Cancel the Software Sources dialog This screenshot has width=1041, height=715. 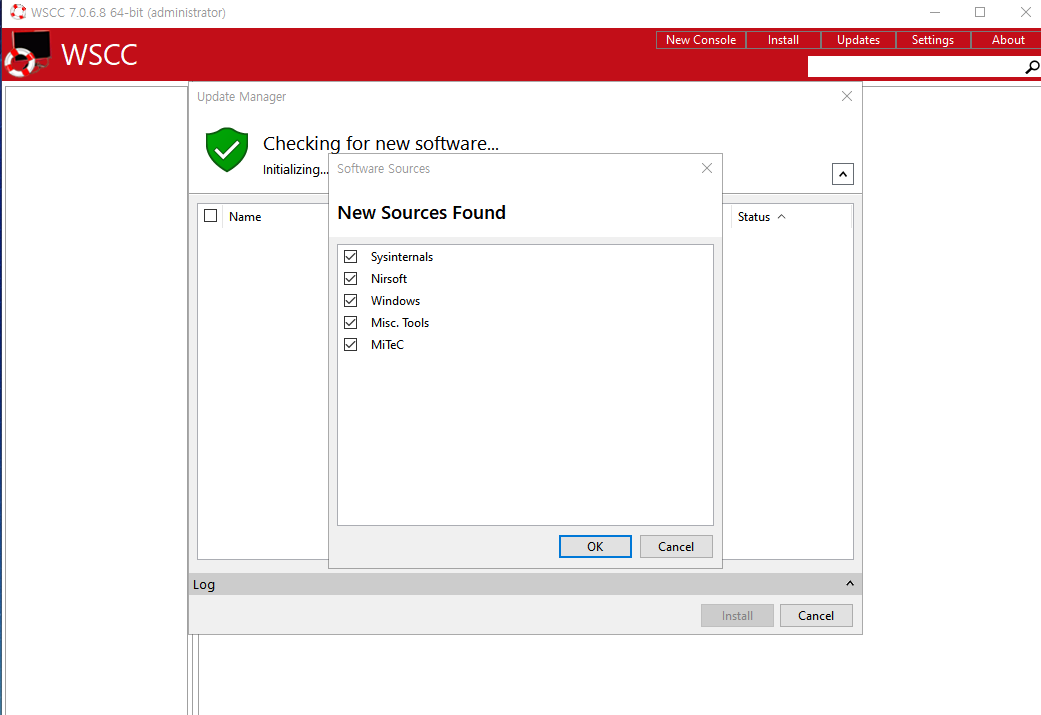click(676, 546)
